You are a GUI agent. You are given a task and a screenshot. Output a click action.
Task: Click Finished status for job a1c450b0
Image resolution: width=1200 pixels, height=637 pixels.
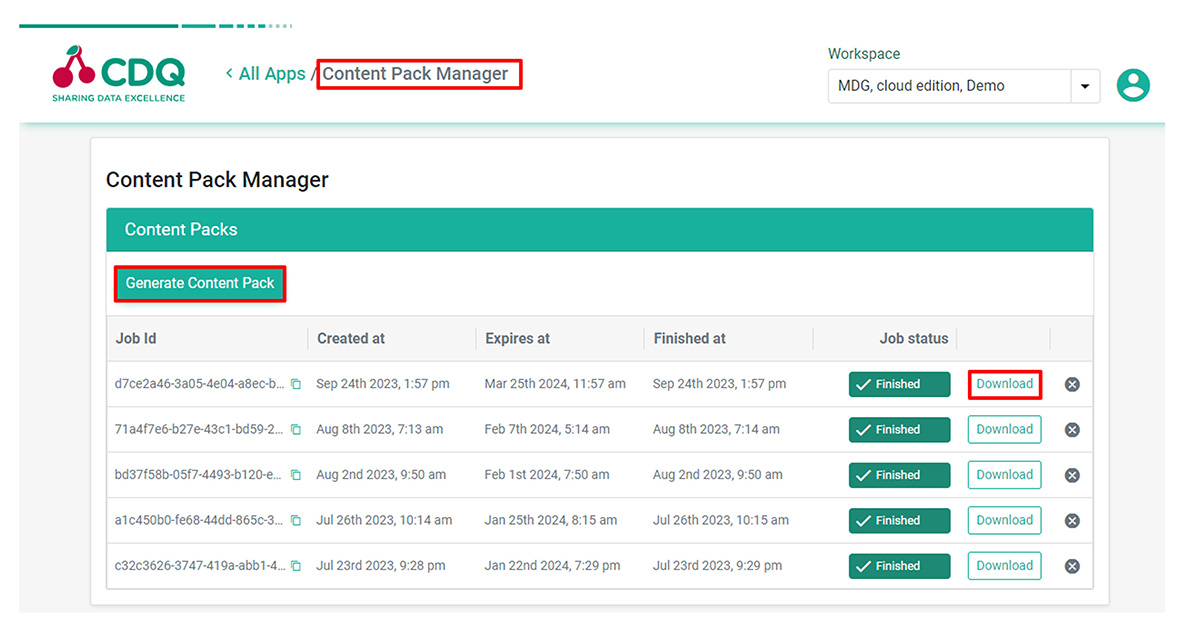pyautogui.click(x=899, y=521)
